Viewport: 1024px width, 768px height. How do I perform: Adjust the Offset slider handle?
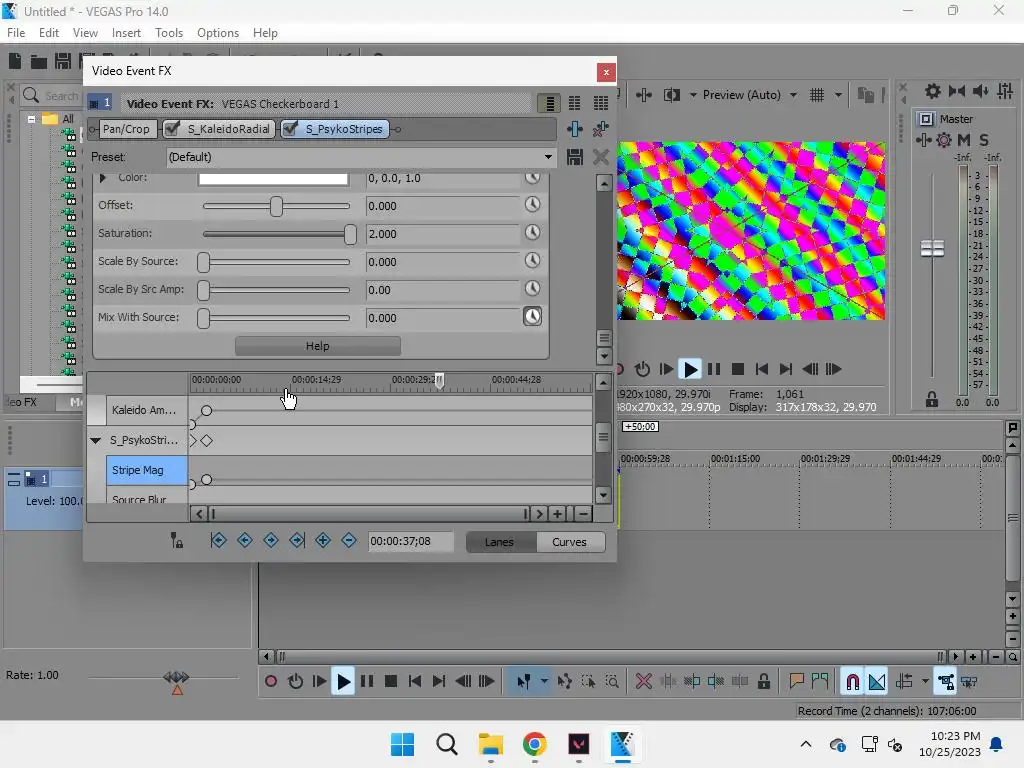(276, 206)
